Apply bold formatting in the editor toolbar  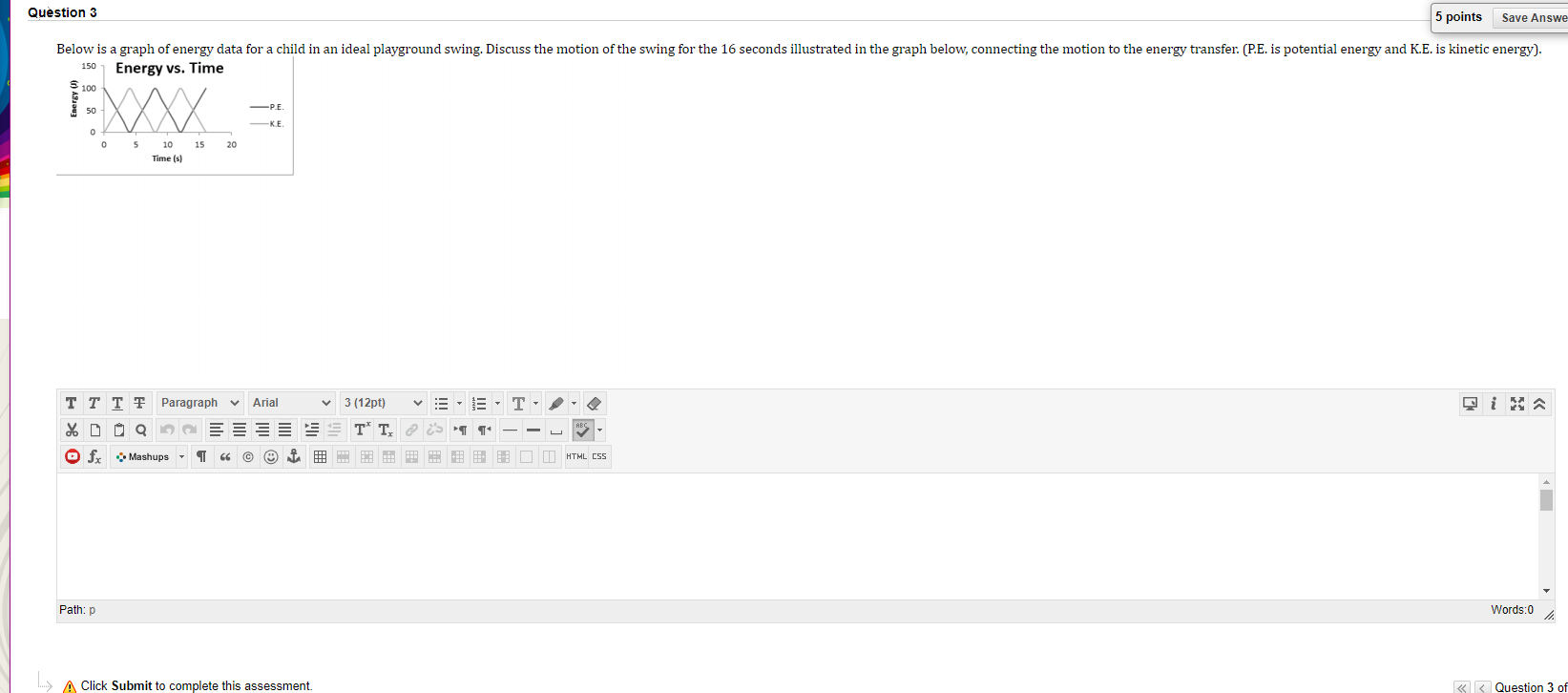[72, 404]
